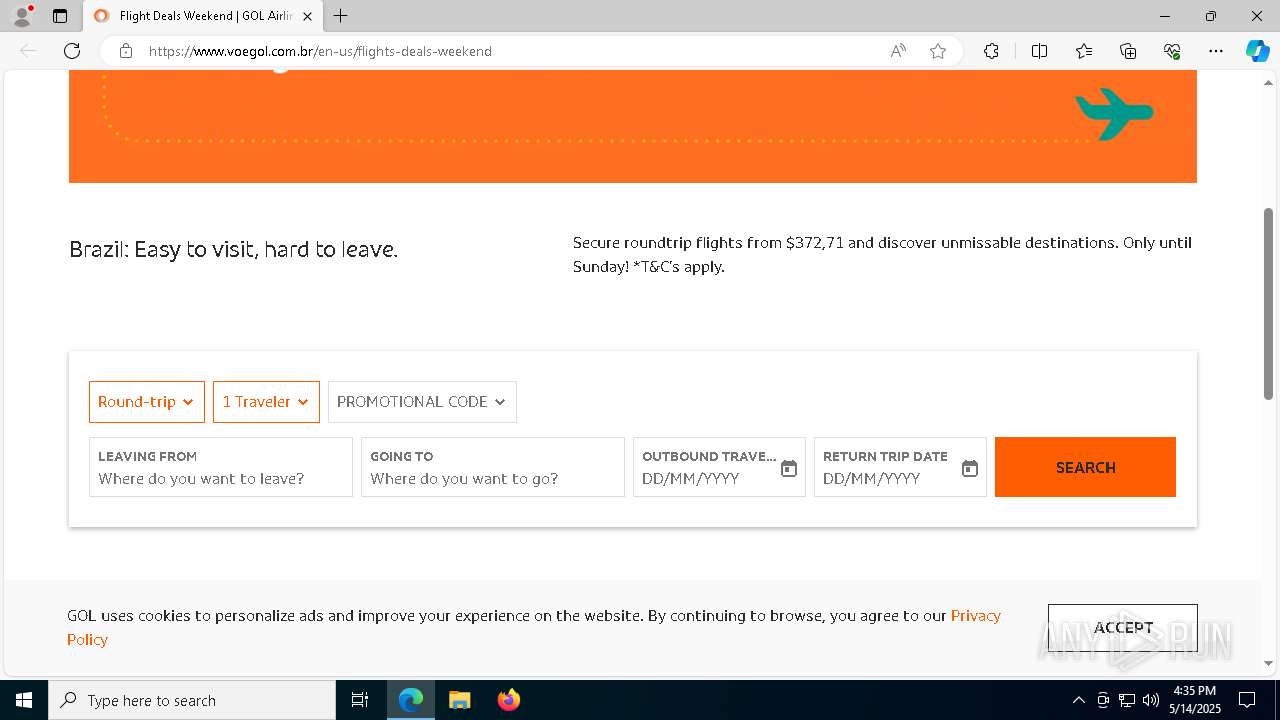Click the teal airplane banner graphic
1280x720 pixels.
coord(1115,113)
